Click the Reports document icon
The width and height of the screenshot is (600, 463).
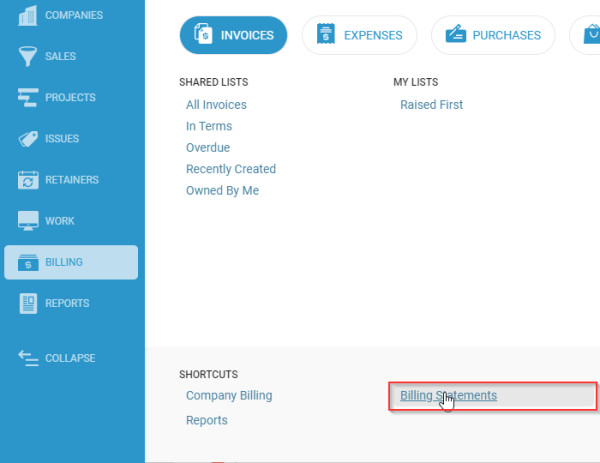pyautogui.click(x=26, y=303)
